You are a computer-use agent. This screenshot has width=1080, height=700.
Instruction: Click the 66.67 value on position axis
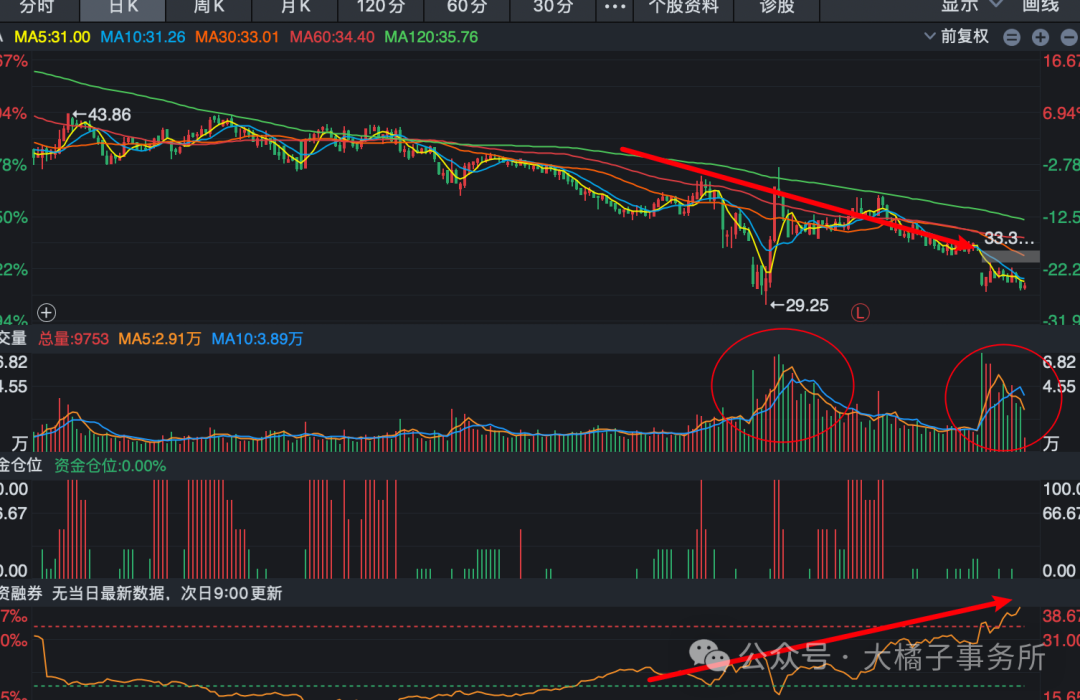[x=1061, y=514]
